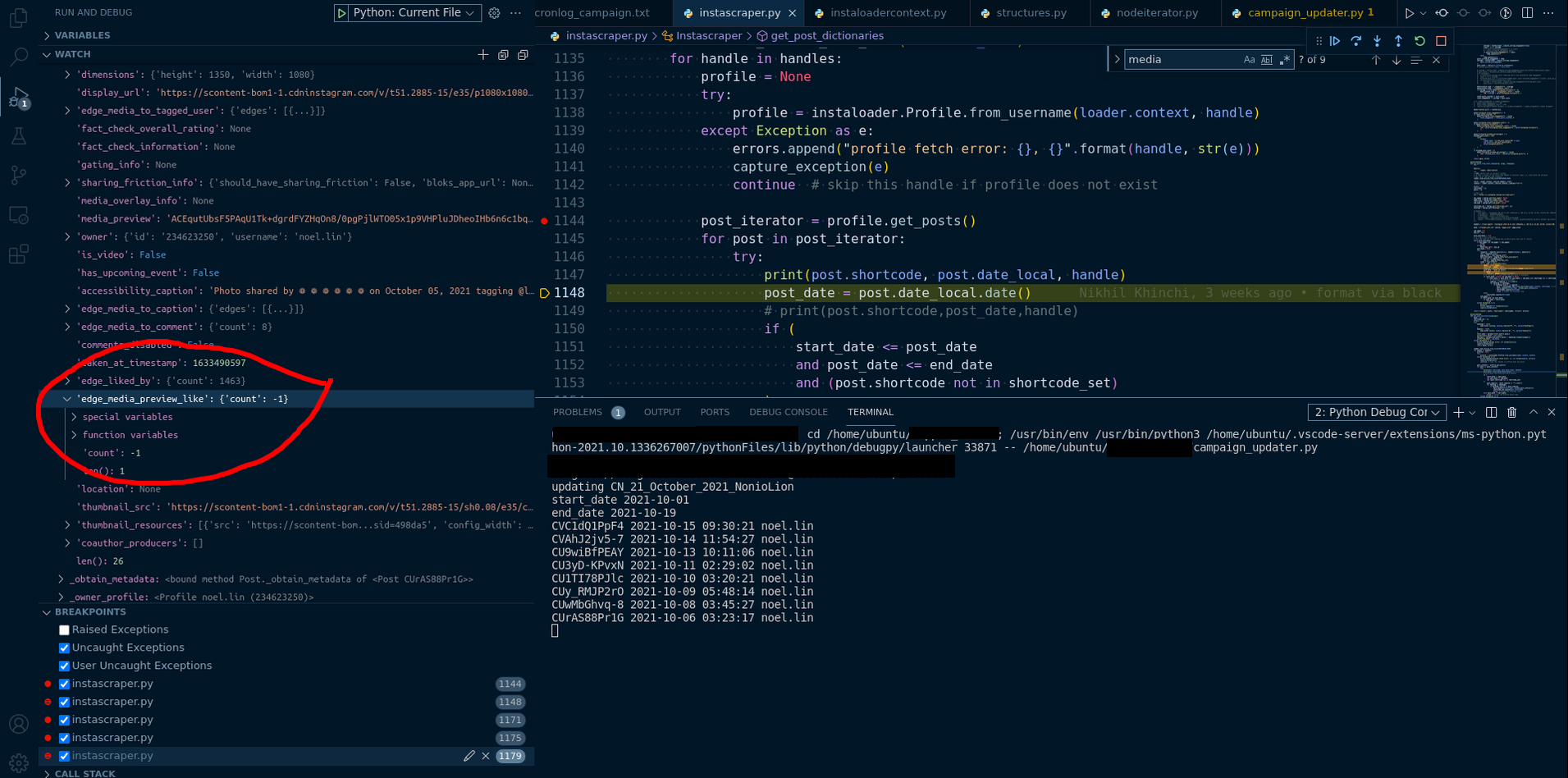The image size is (1568, 778).
Task: Switch to nodeiterator.py tab
Action: tap(1157, 13)
